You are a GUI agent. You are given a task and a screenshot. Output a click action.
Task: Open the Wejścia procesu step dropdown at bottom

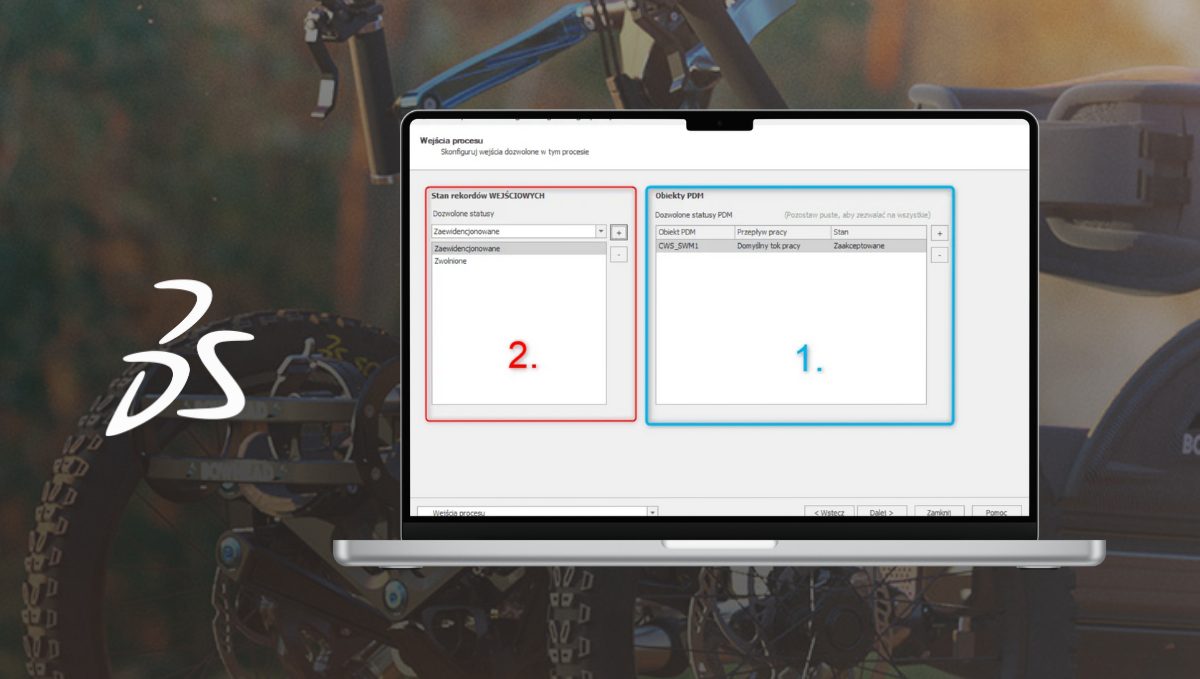(538, 511)
